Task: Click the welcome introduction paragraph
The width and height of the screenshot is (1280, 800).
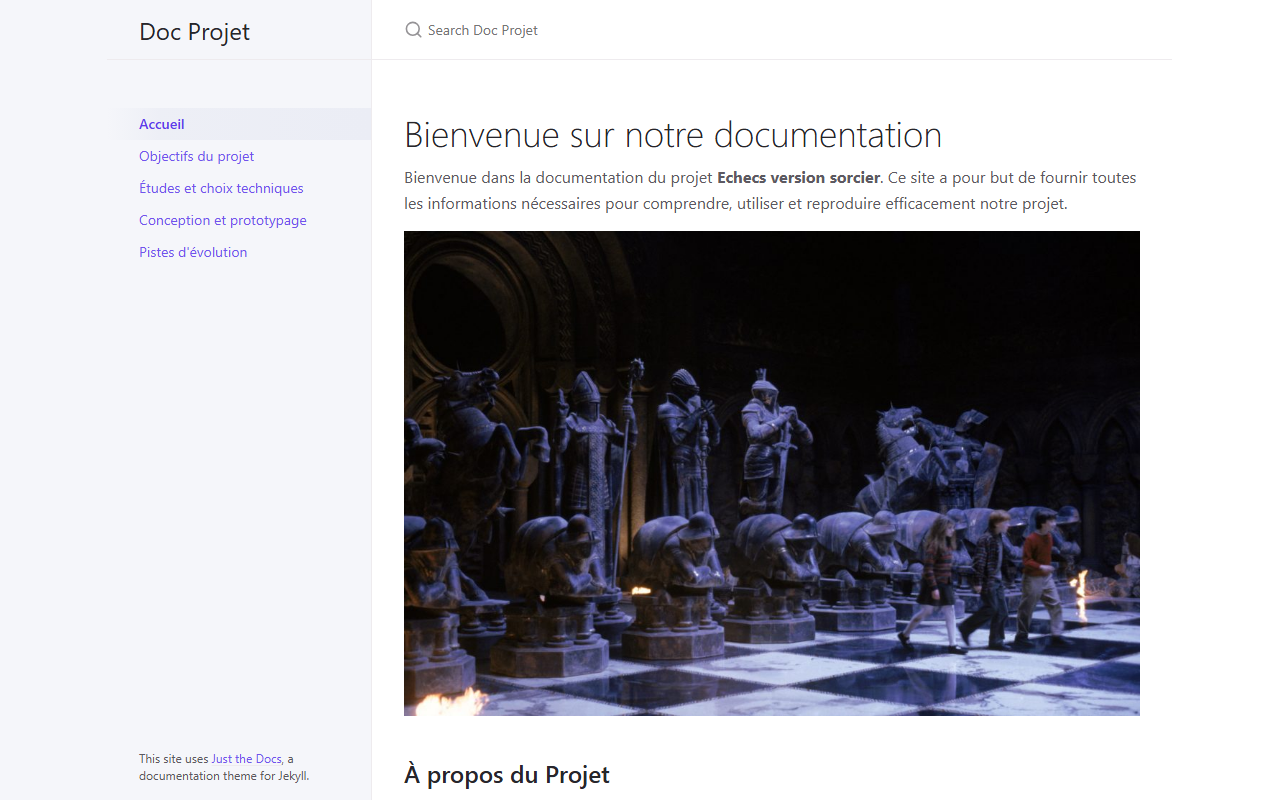Action: point(771,191)
